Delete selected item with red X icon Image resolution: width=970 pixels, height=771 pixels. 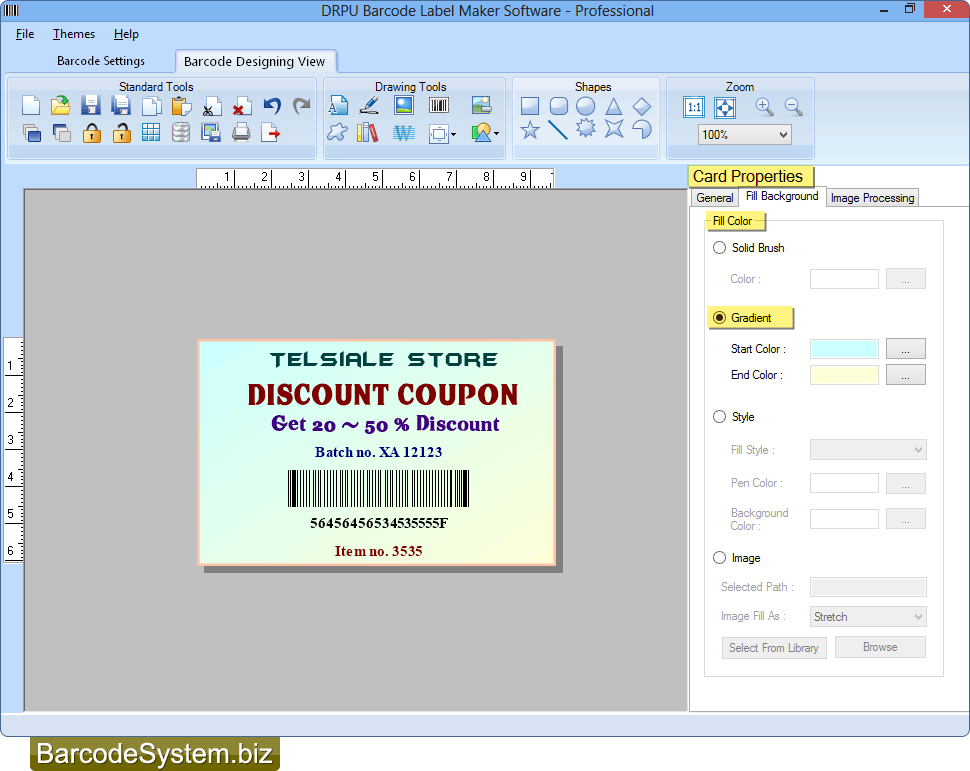pos(241,106)
